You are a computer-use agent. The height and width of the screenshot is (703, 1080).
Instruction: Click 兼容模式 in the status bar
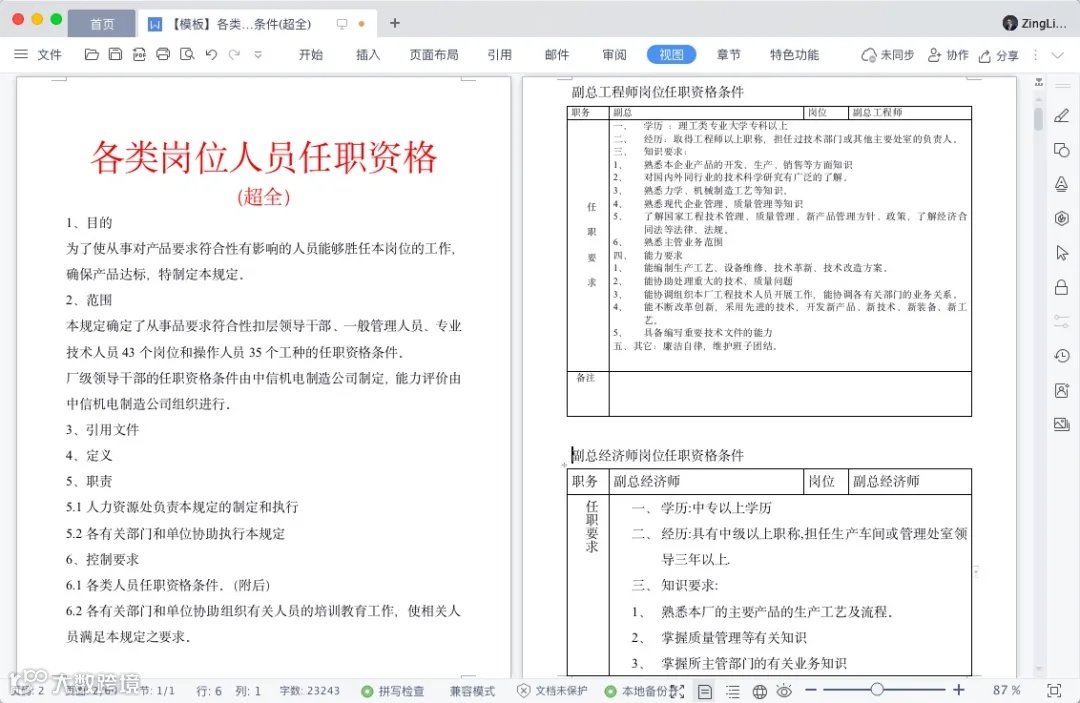coord(472,691)
